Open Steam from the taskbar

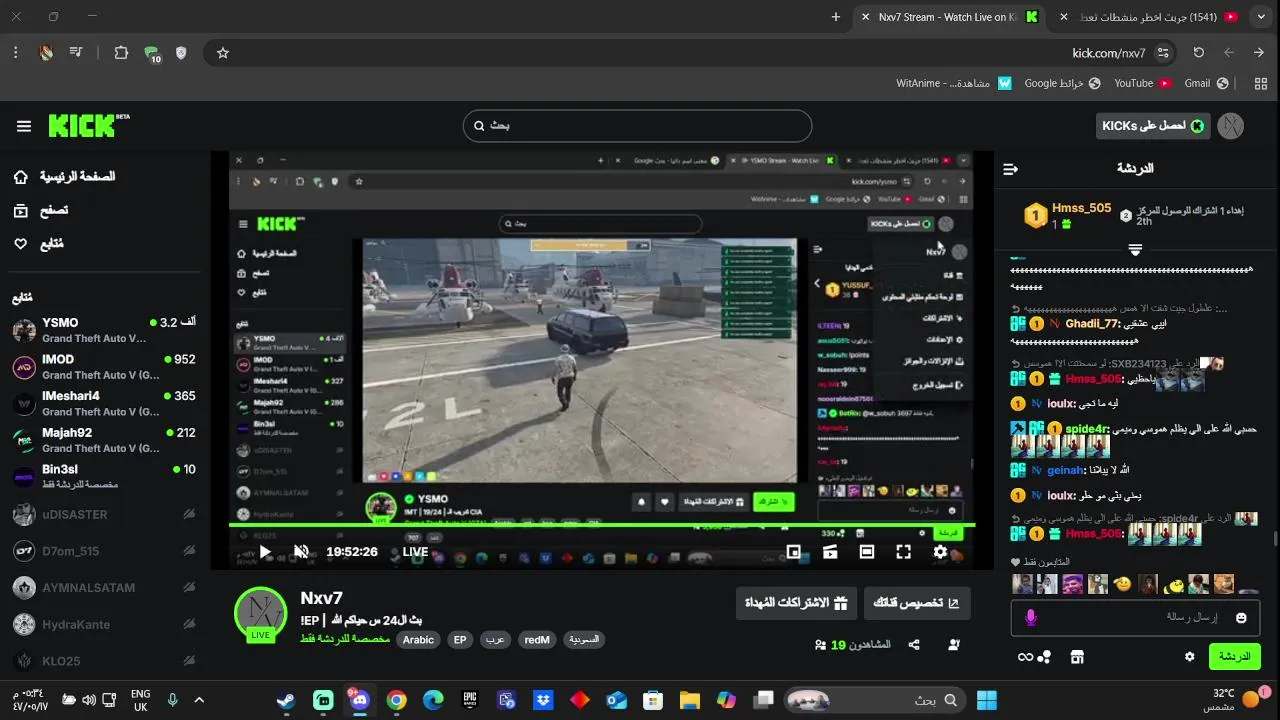coord(286,700)
